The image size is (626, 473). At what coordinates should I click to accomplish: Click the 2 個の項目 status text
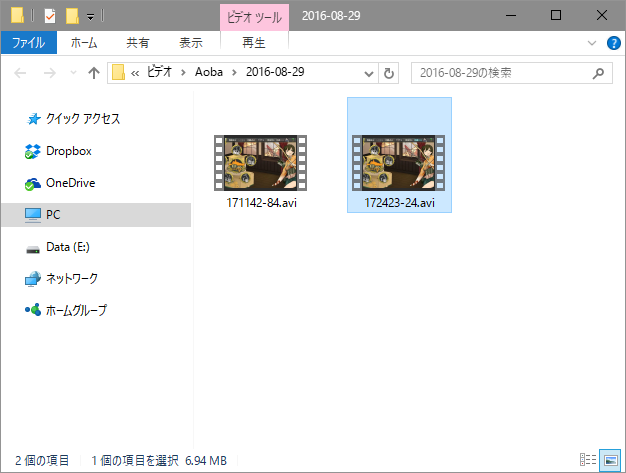[x=42, y=461]
